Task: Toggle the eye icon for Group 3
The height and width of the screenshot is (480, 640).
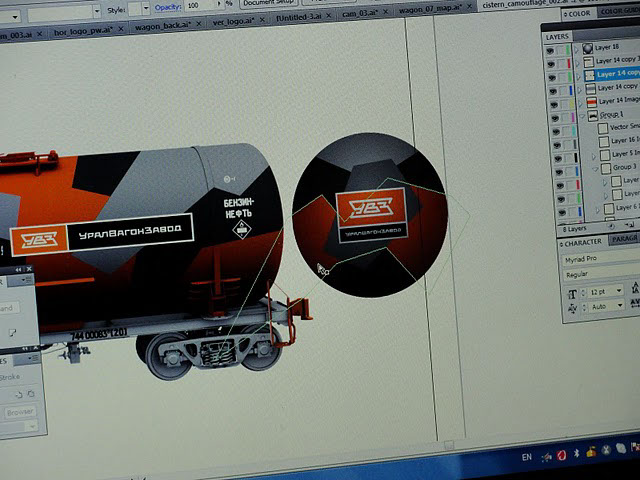Action: point(559,172)
